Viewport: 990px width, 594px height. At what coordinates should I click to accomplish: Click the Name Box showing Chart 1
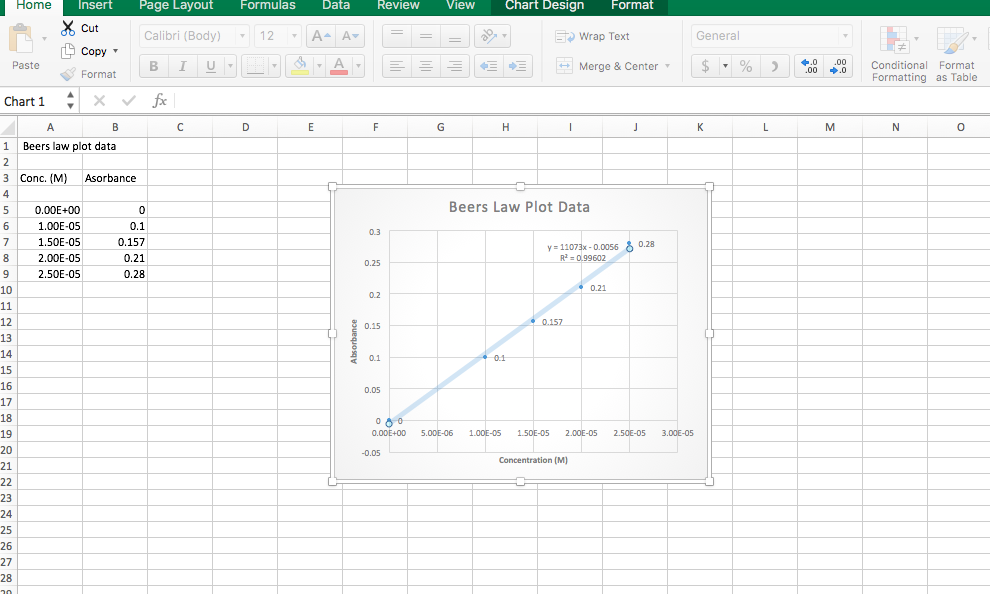(30, 101)
